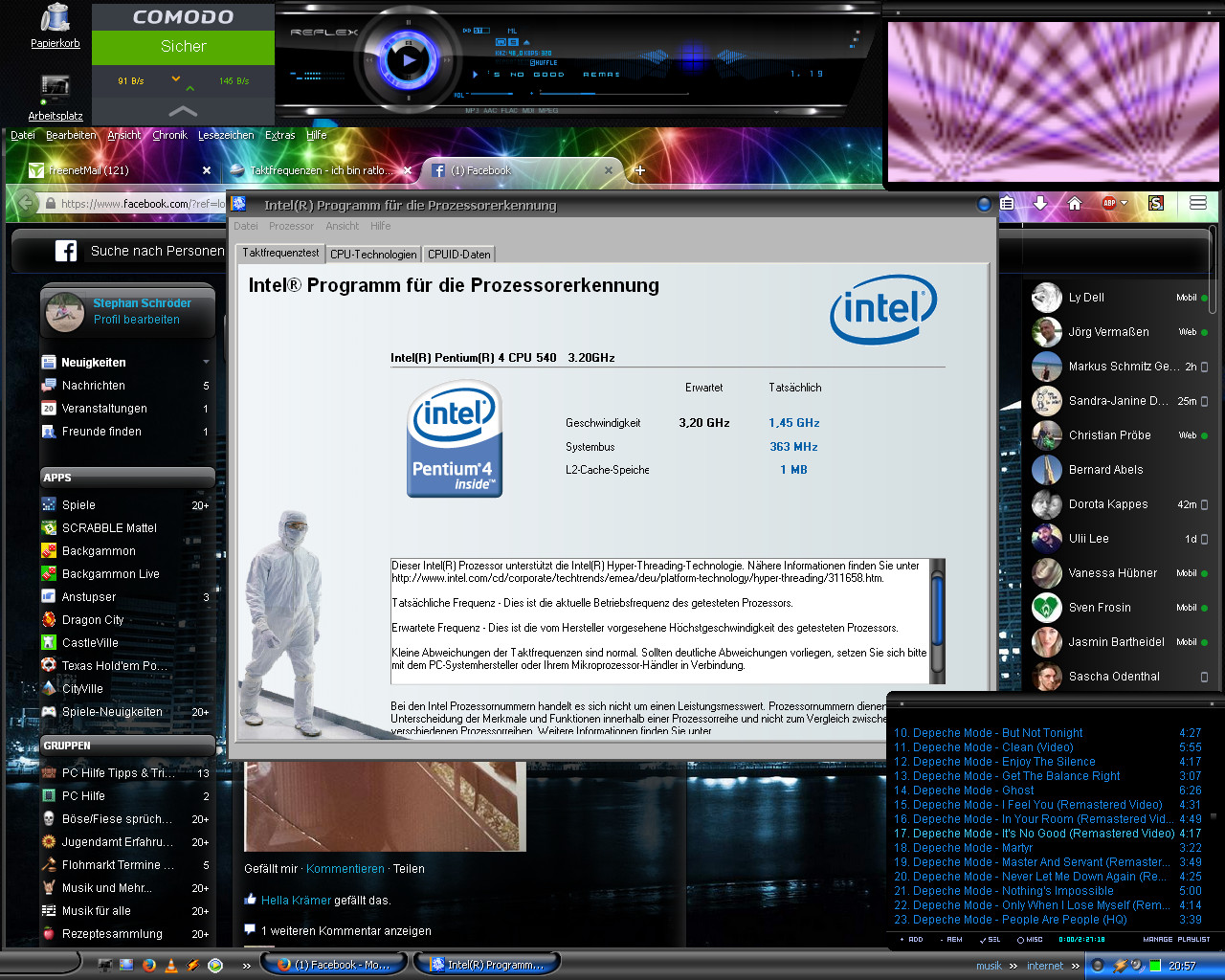Switch to the freenetMail (121) tab
The image size is (1225, 980).
pos(120,170)
